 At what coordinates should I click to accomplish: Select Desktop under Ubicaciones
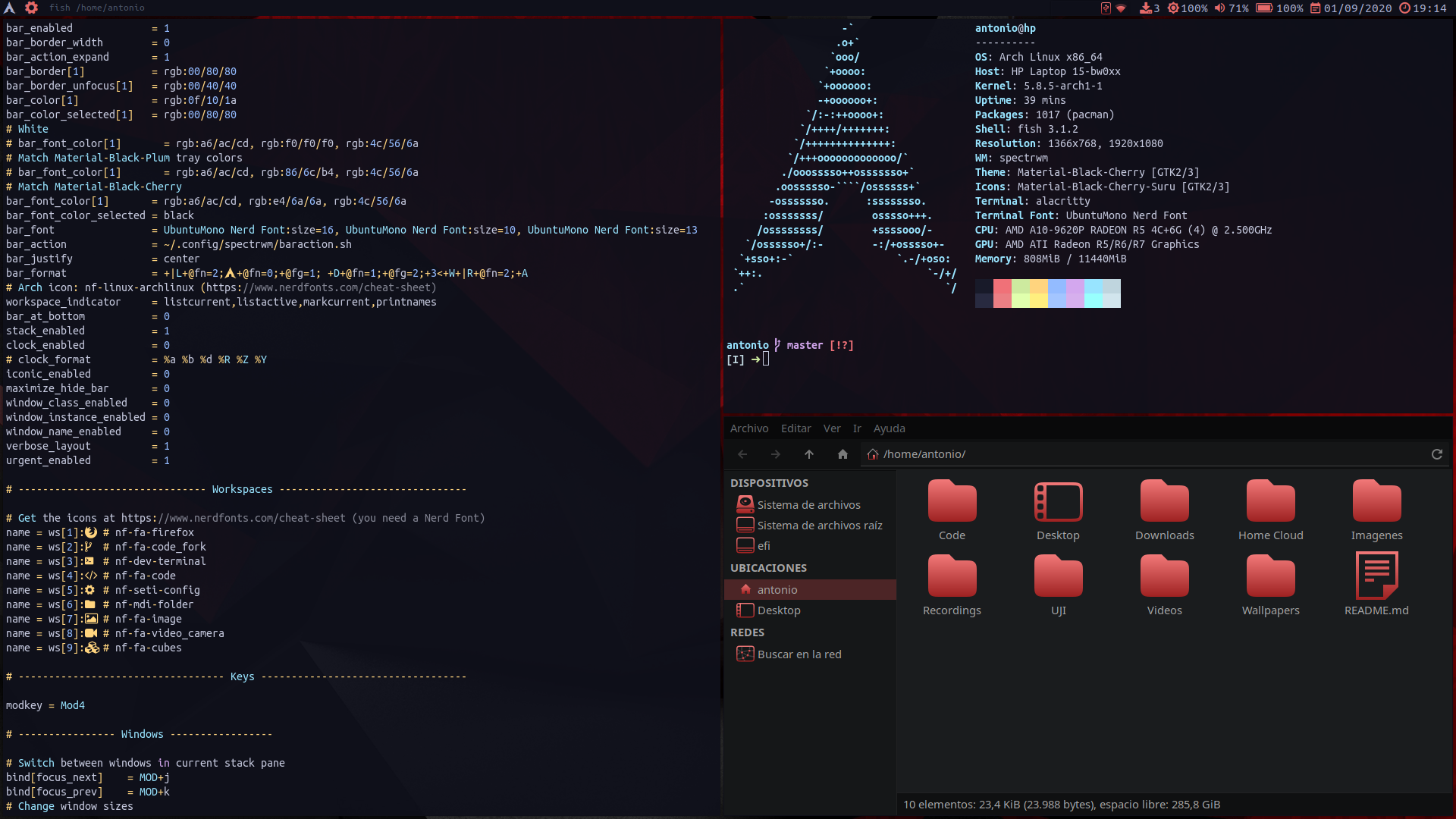[778, 610]
